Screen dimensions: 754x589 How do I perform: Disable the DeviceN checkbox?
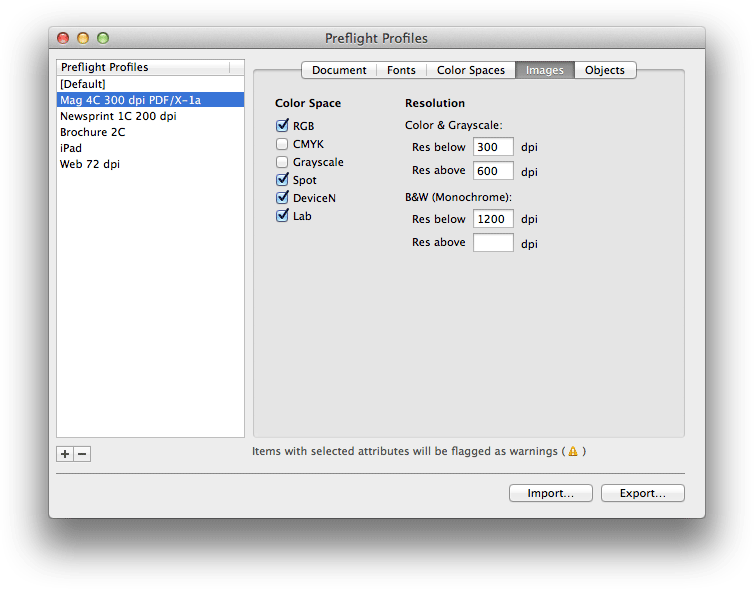click(282, 198)
